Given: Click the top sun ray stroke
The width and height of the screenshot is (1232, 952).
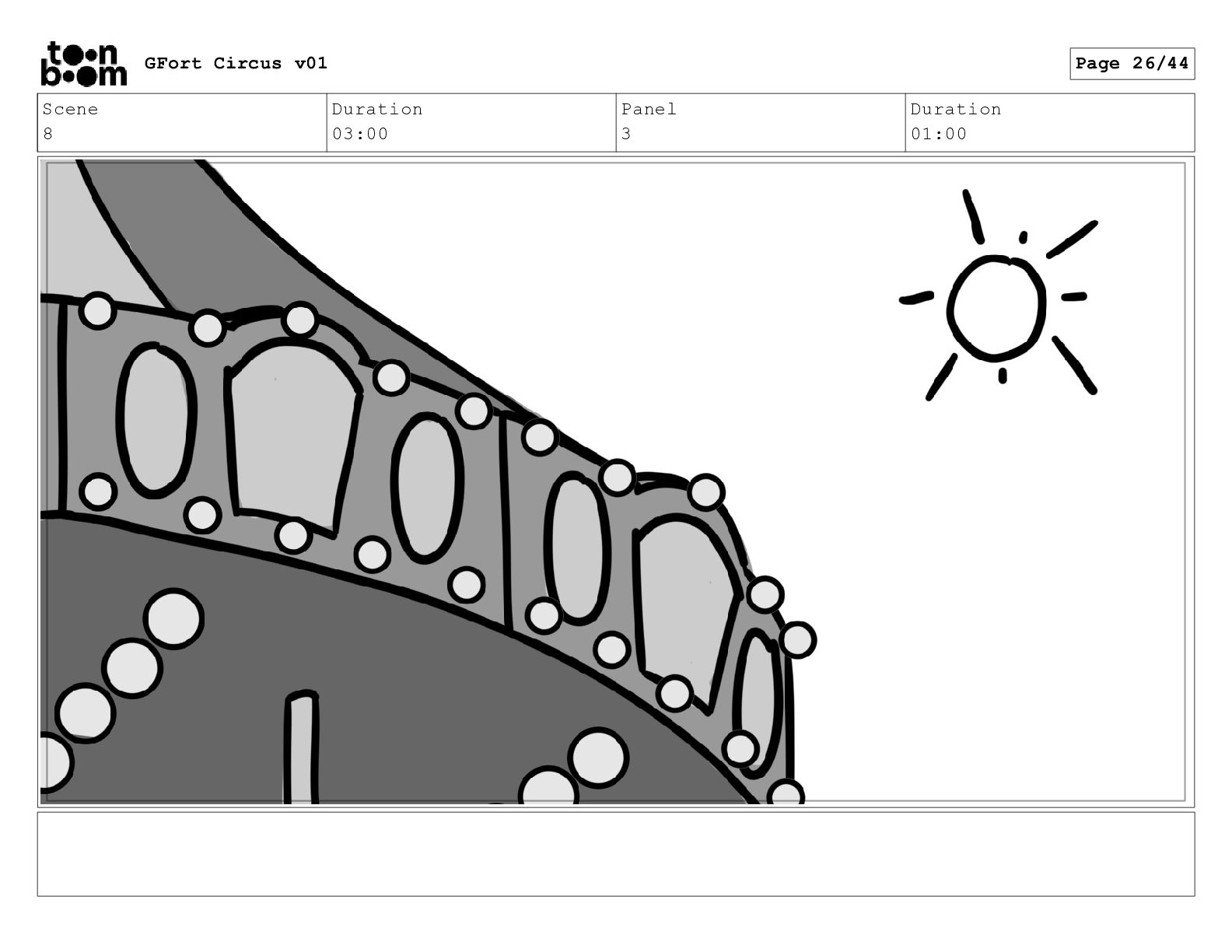Looking at the screenshot, I should tap(973, 216).
